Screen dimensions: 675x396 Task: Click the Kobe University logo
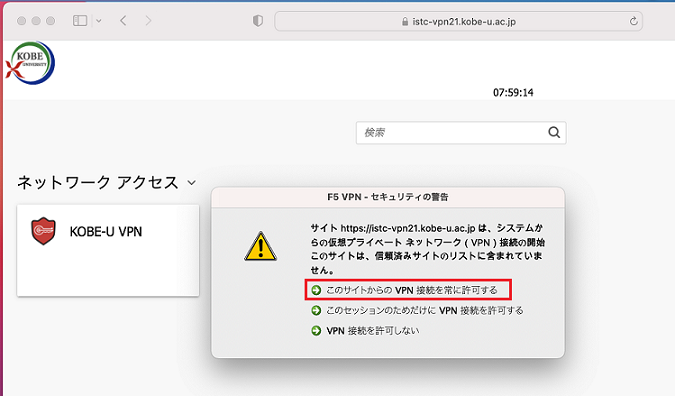click(x=30, y=63)
